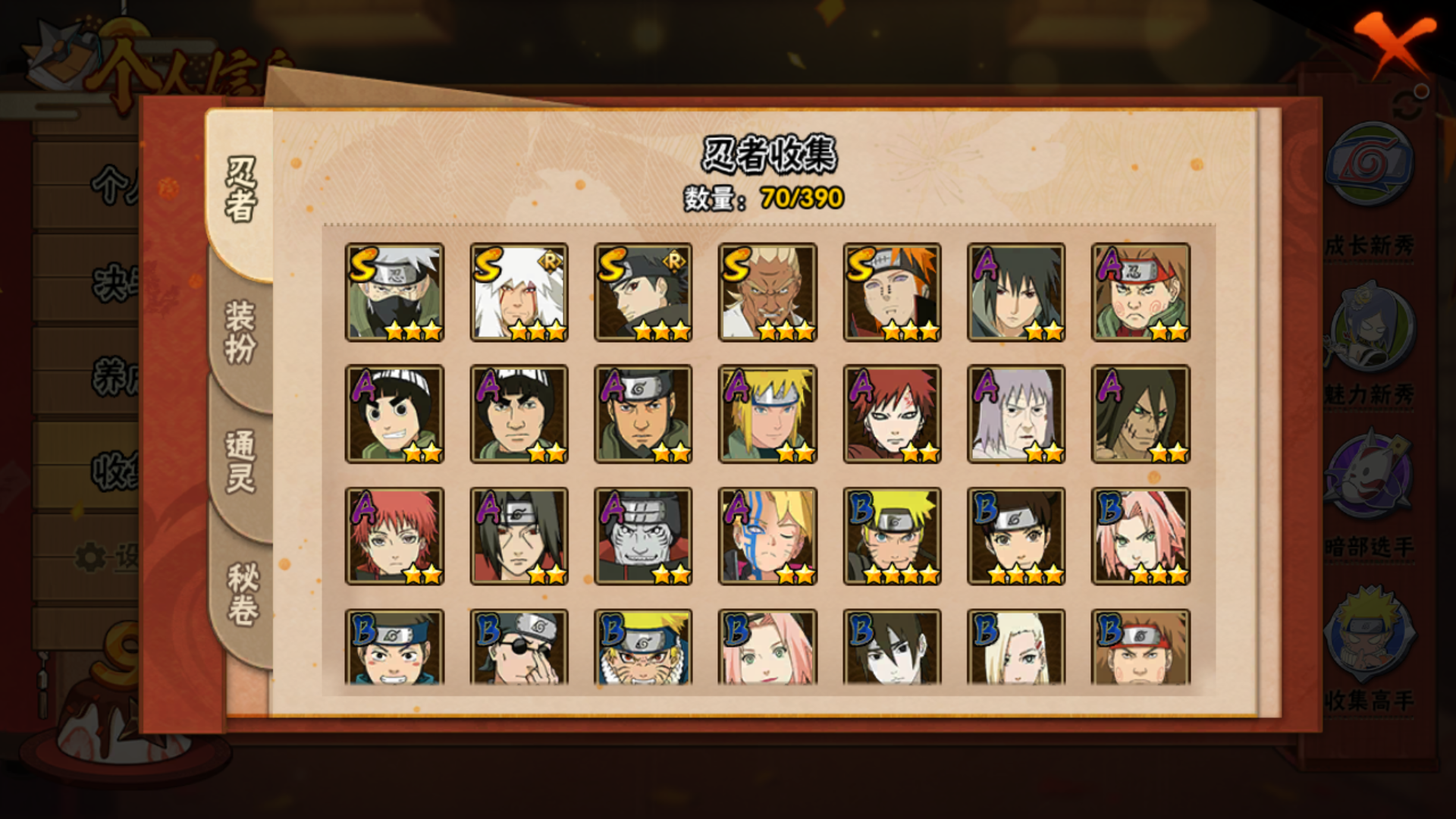Open the 通灵 side tab
The width and height of the screenshot is (1456, 819).
pos(240,463)
